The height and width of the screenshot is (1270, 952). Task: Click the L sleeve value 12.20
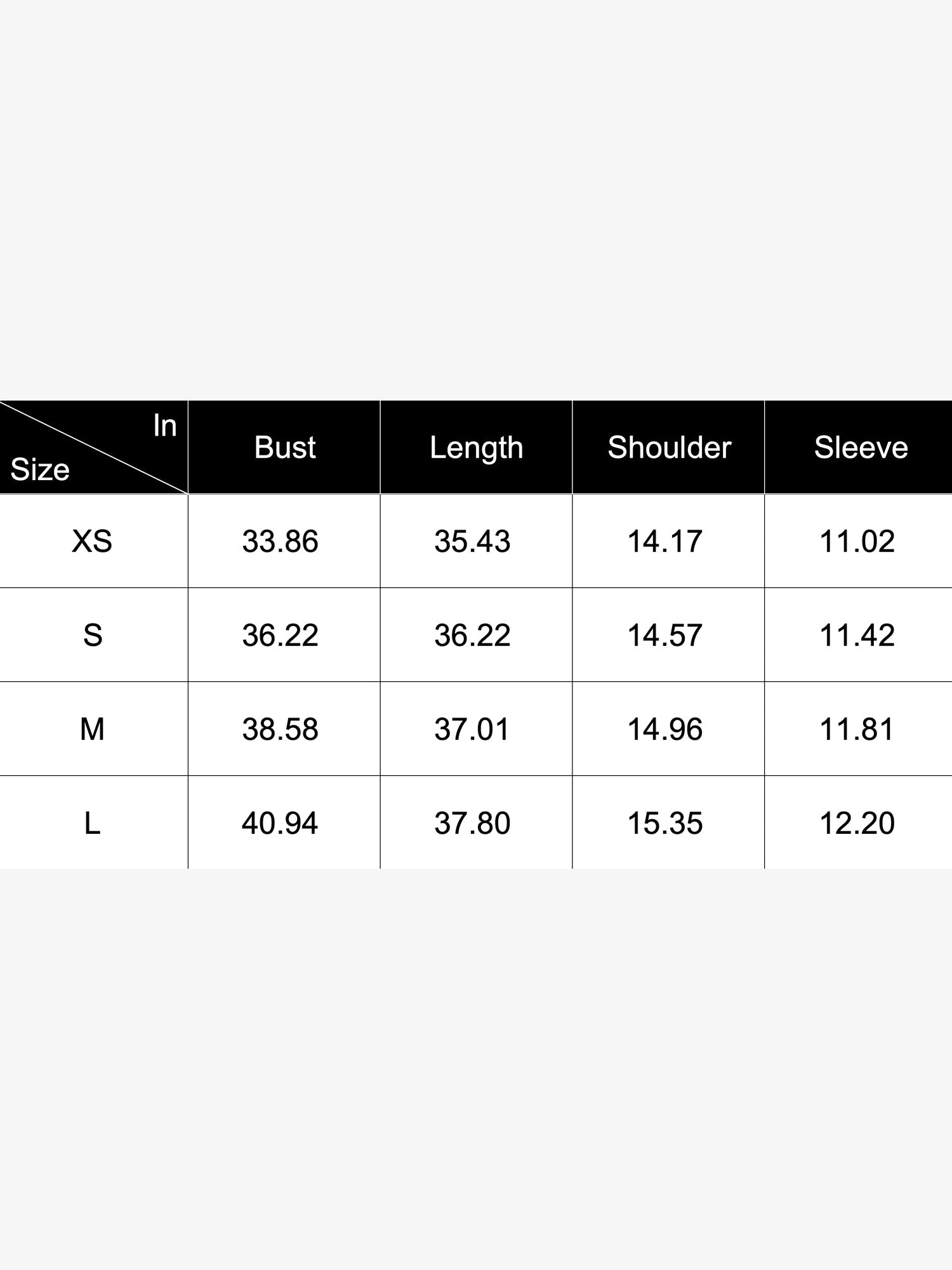tap(857, 823)
